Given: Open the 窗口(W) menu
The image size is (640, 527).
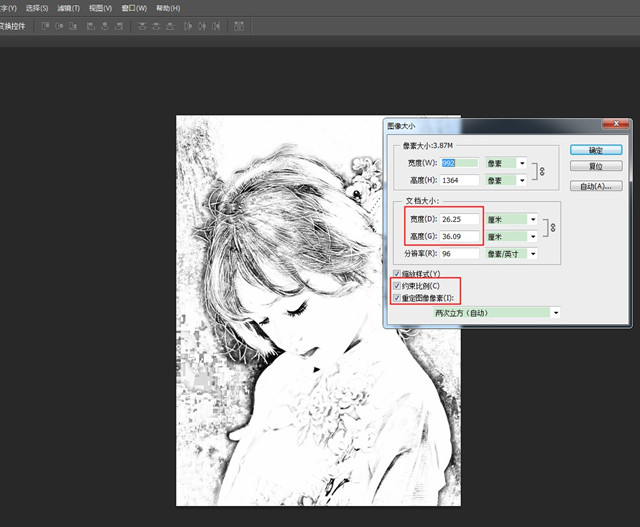Looking at the screenshot, I should click(x=134, y=8).
